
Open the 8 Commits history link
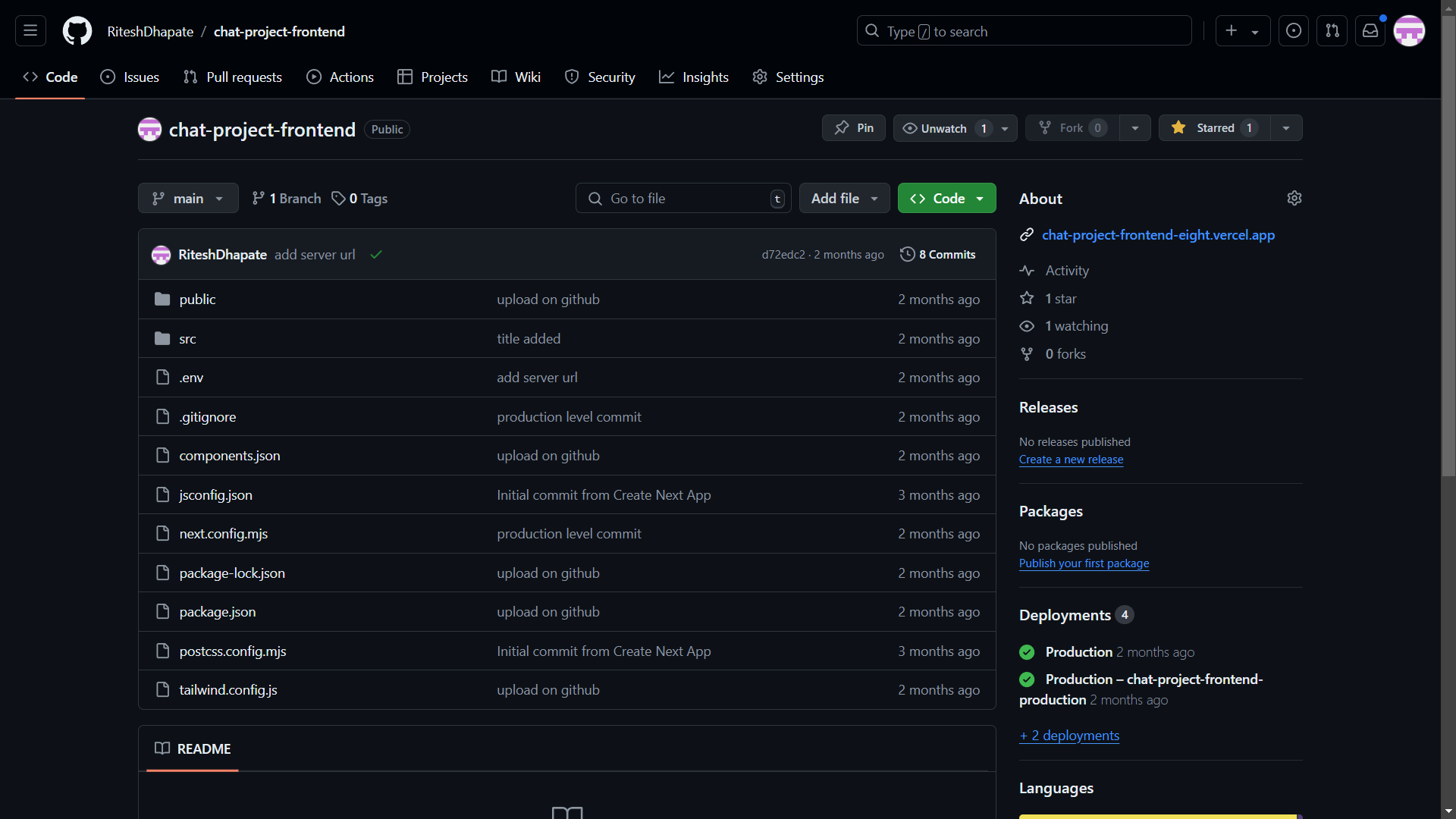click(938, 255)
